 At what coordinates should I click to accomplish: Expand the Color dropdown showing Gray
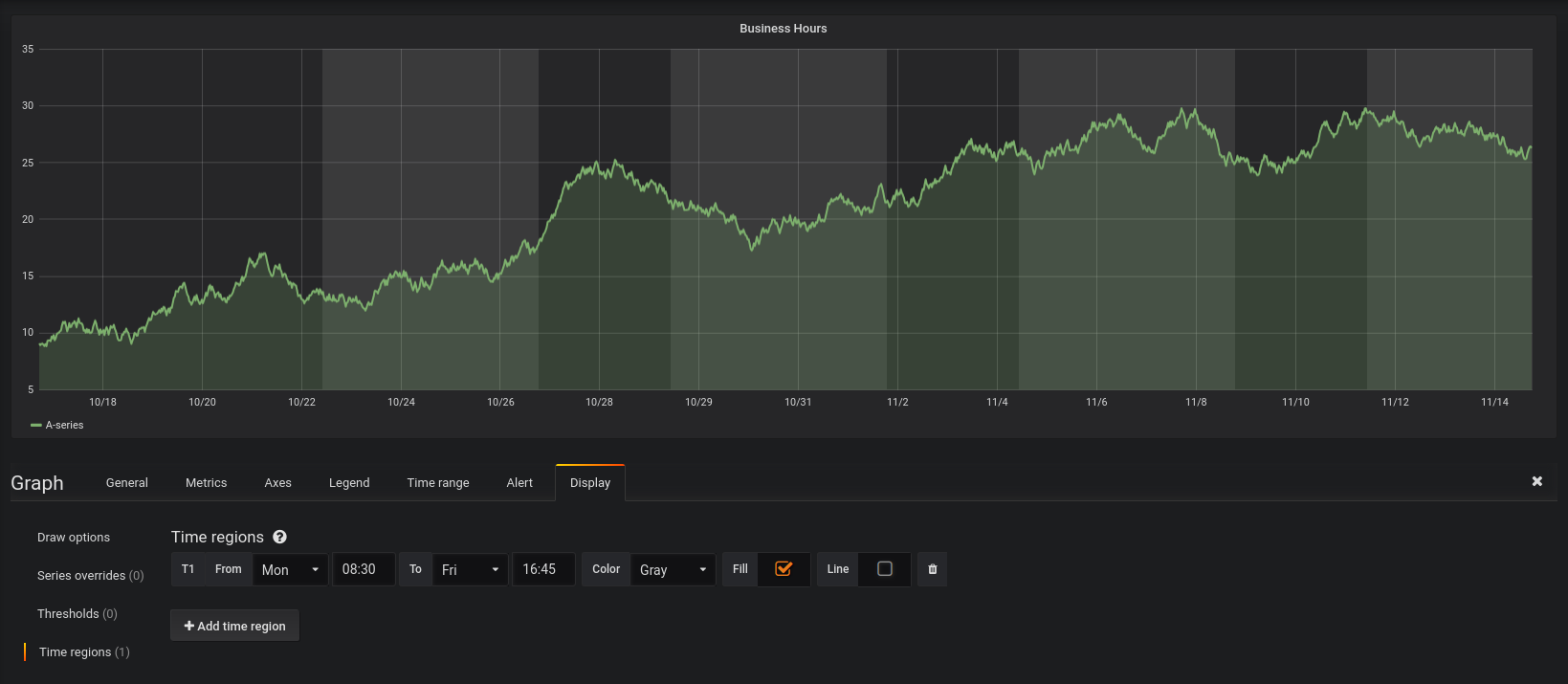click(673, 570)
